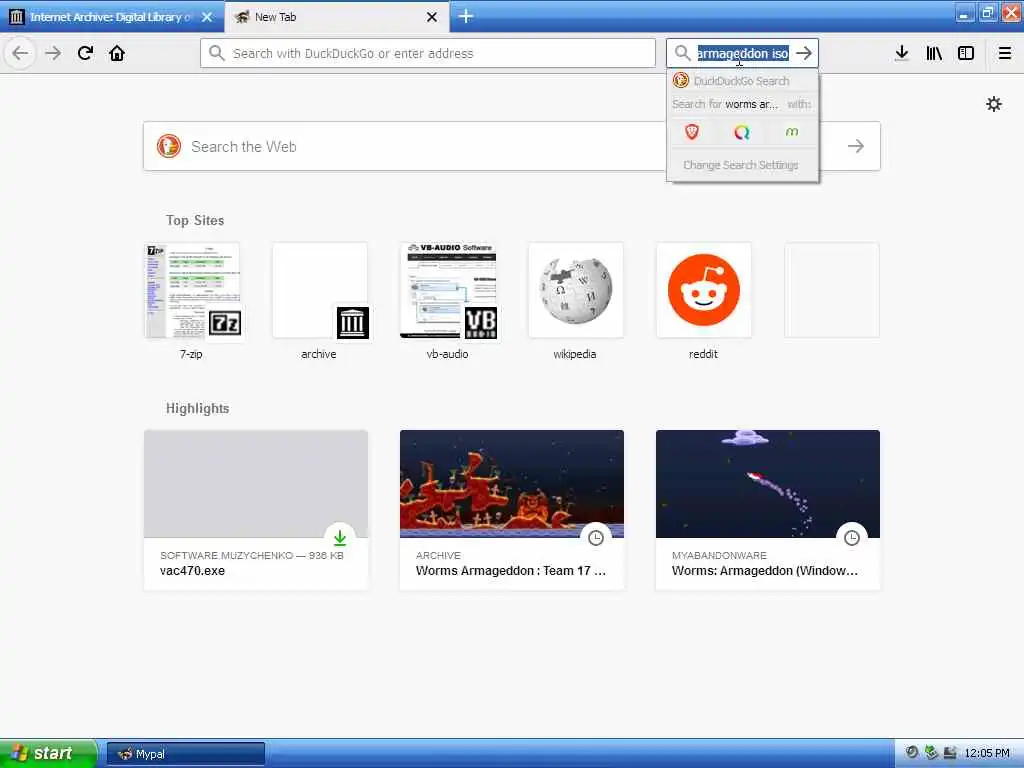1024x768 pixels.
Task: Open the Library bookshelf icon
Action: coord(934,53)
